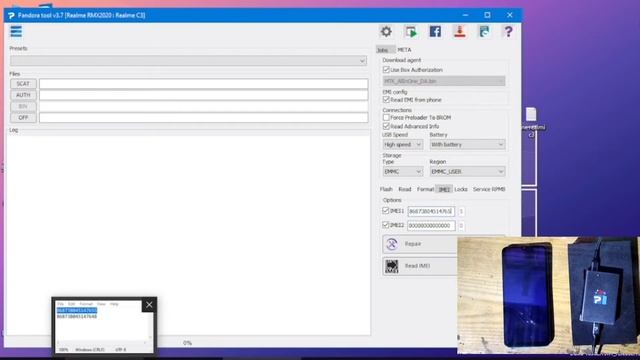Screen dimensions: 640x360
Task: Expand the Presets dropdown
Action: point(188,61)
